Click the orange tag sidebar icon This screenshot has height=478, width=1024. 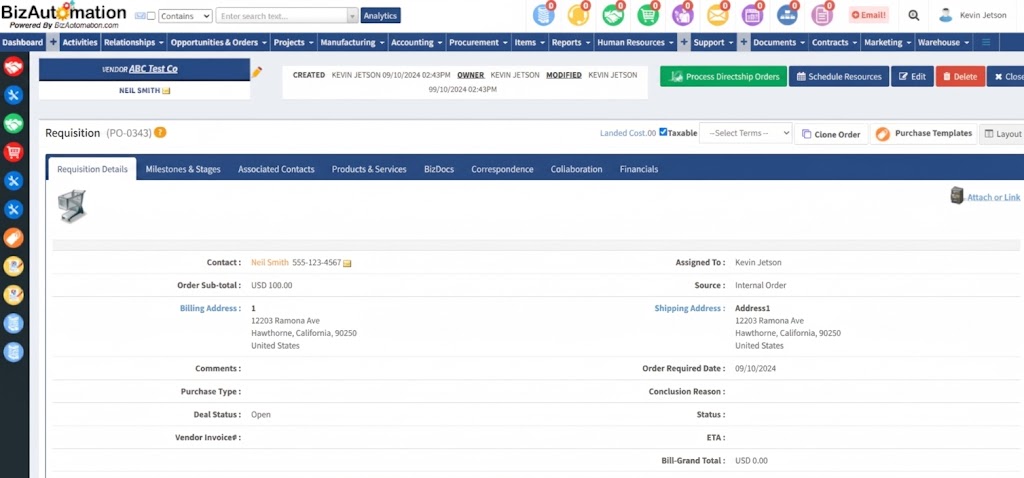(x=14, y=238)
